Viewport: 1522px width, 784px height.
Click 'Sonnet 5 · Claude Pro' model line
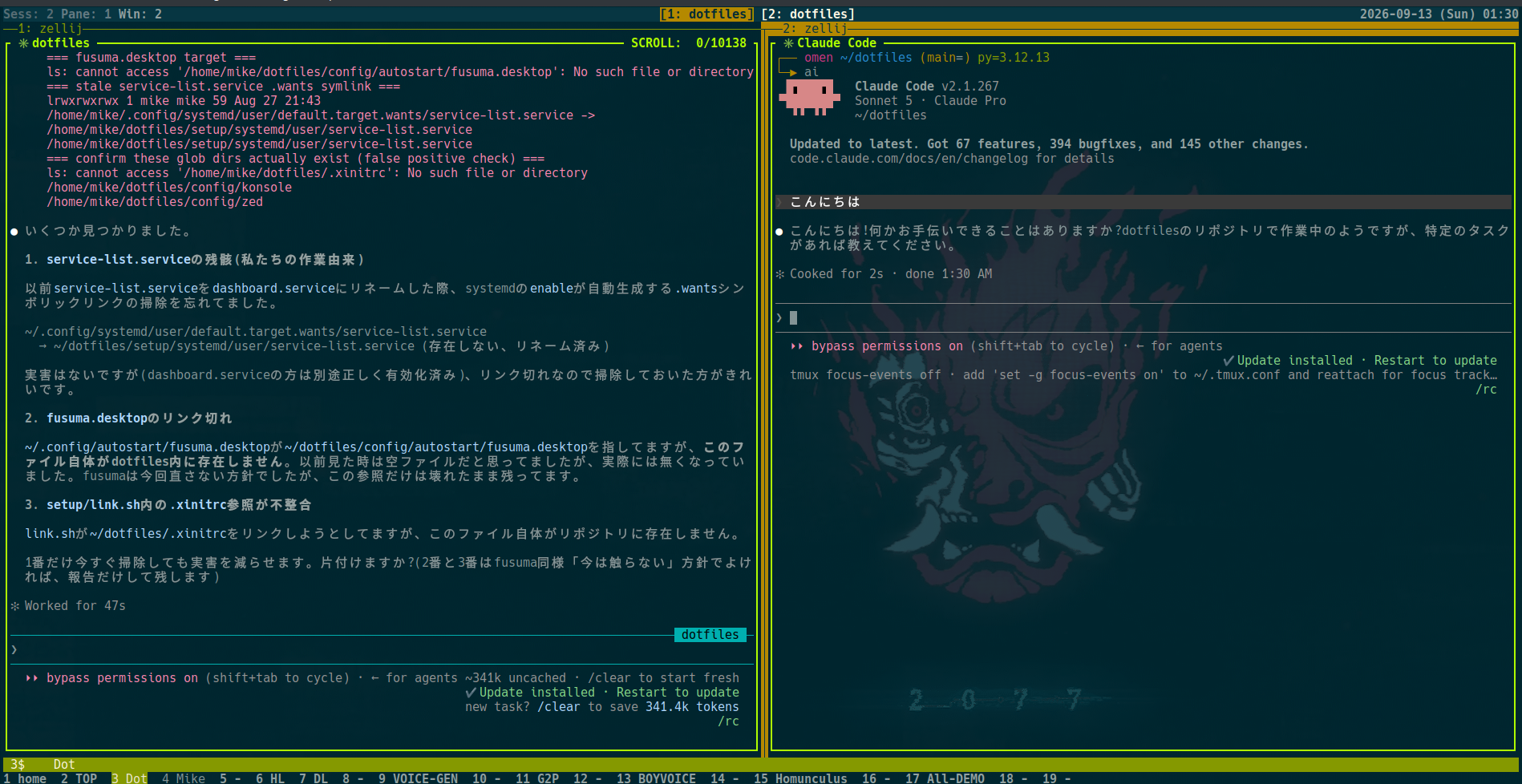[x=930, y=101]
